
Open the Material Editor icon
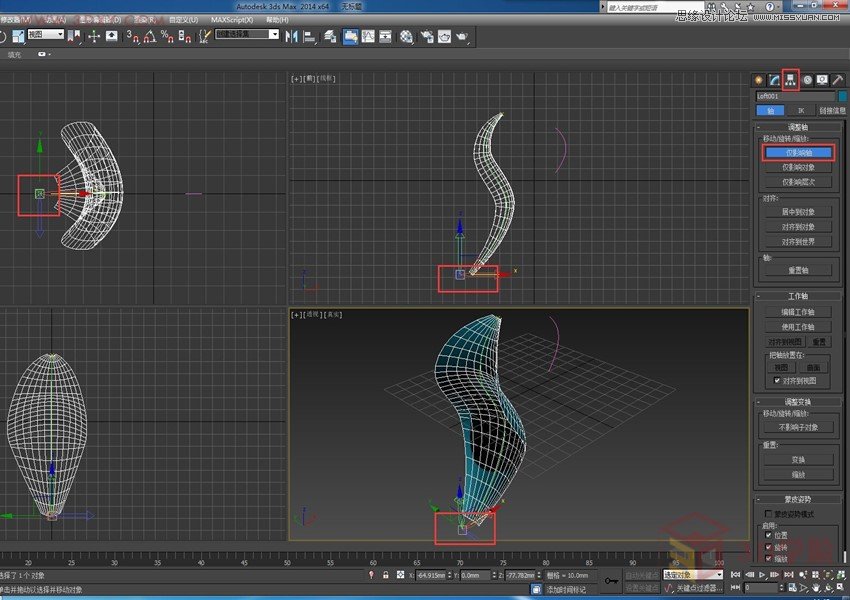407,36
